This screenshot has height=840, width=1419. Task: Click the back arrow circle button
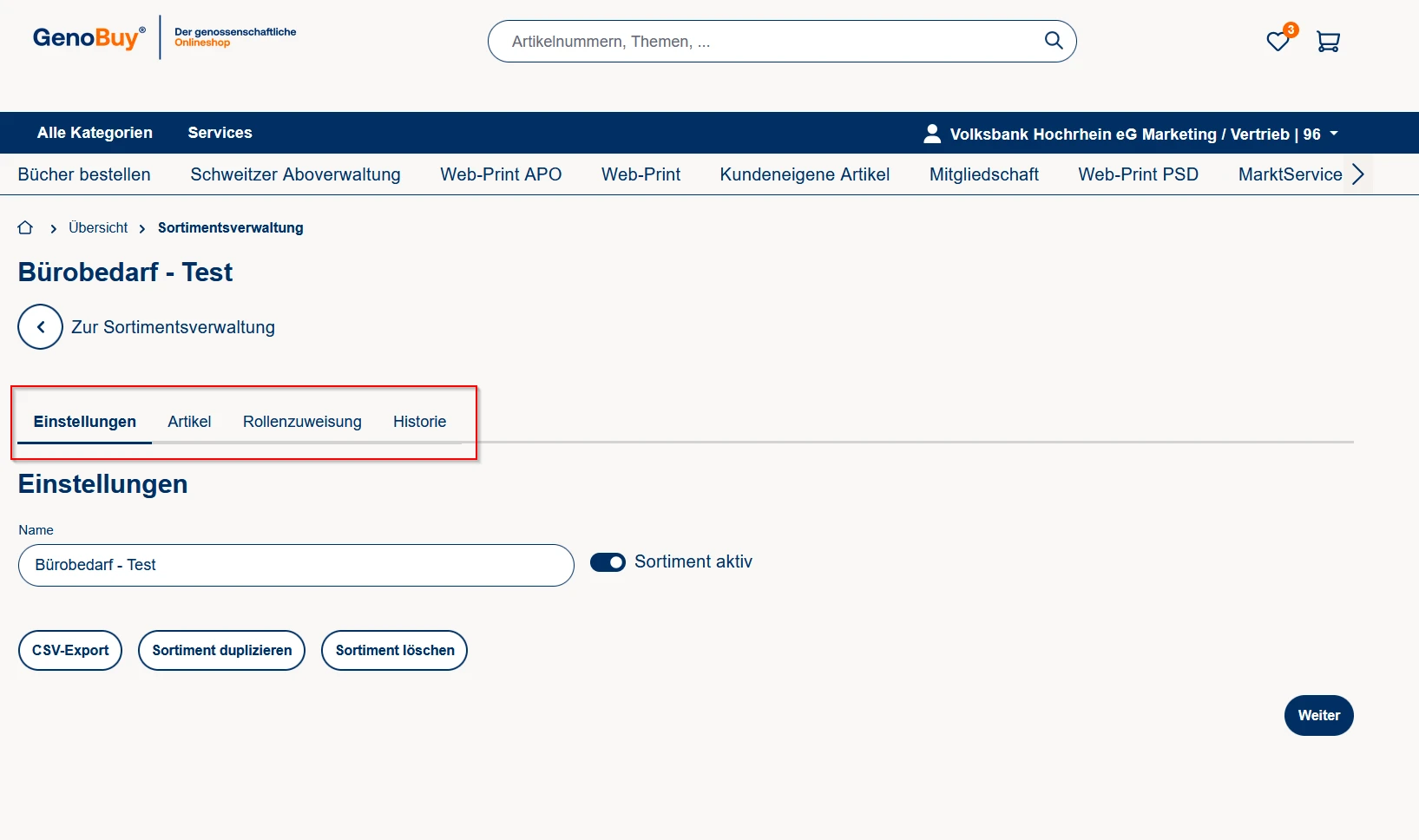40,327
